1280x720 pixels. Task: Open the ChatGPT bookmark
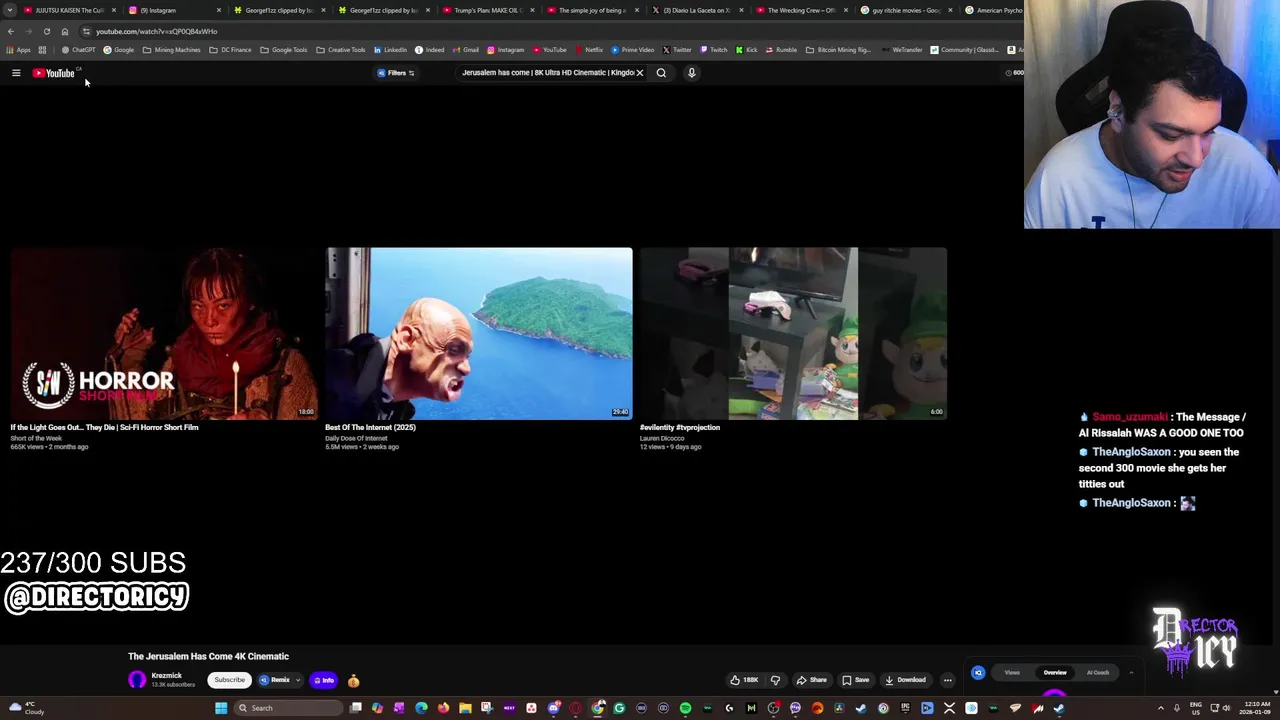coord(78,50)
